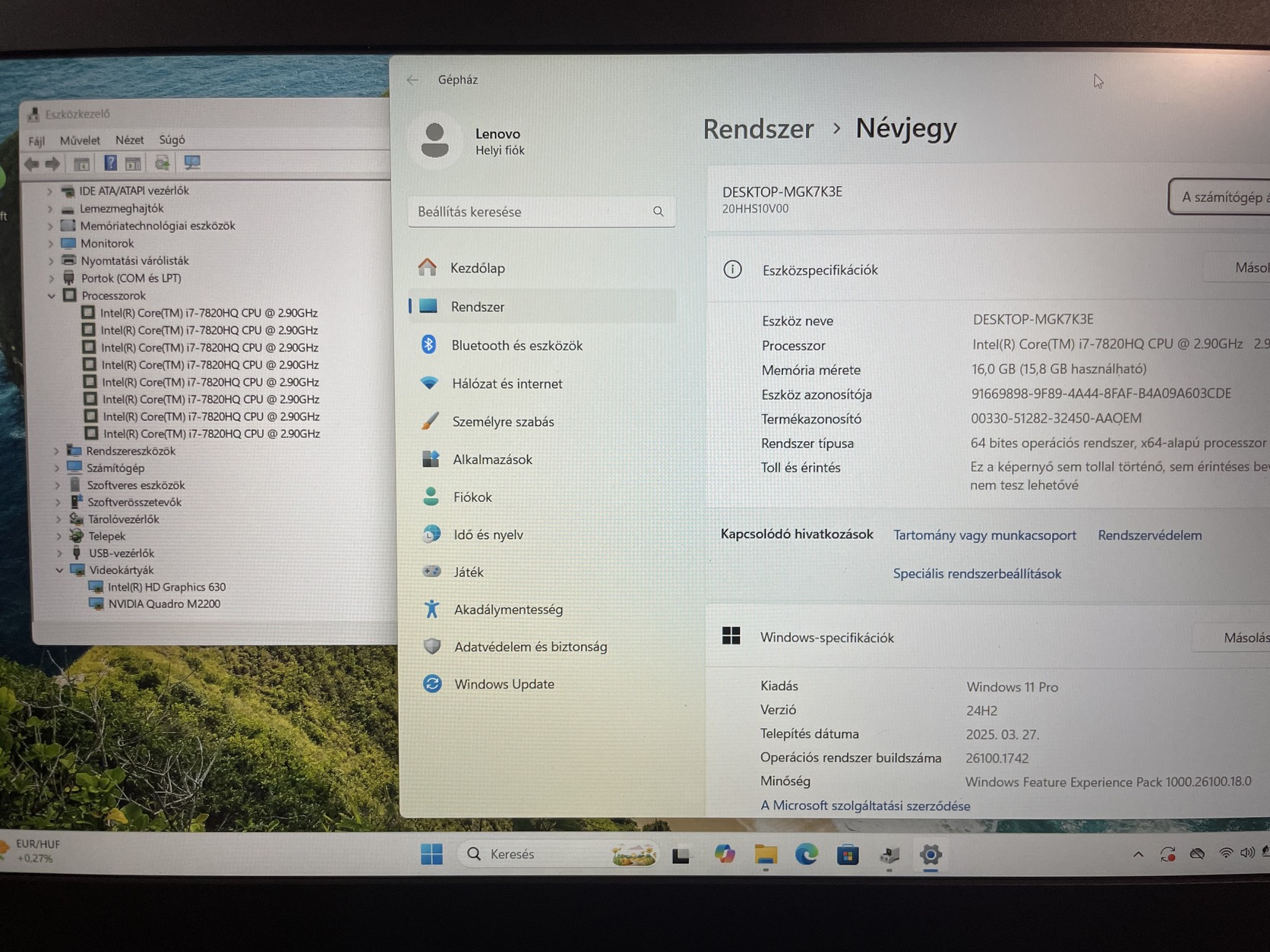Click the Settings gear taskbar icon
This screenshot has height=952, width=1270.
[x=930, y=855]
